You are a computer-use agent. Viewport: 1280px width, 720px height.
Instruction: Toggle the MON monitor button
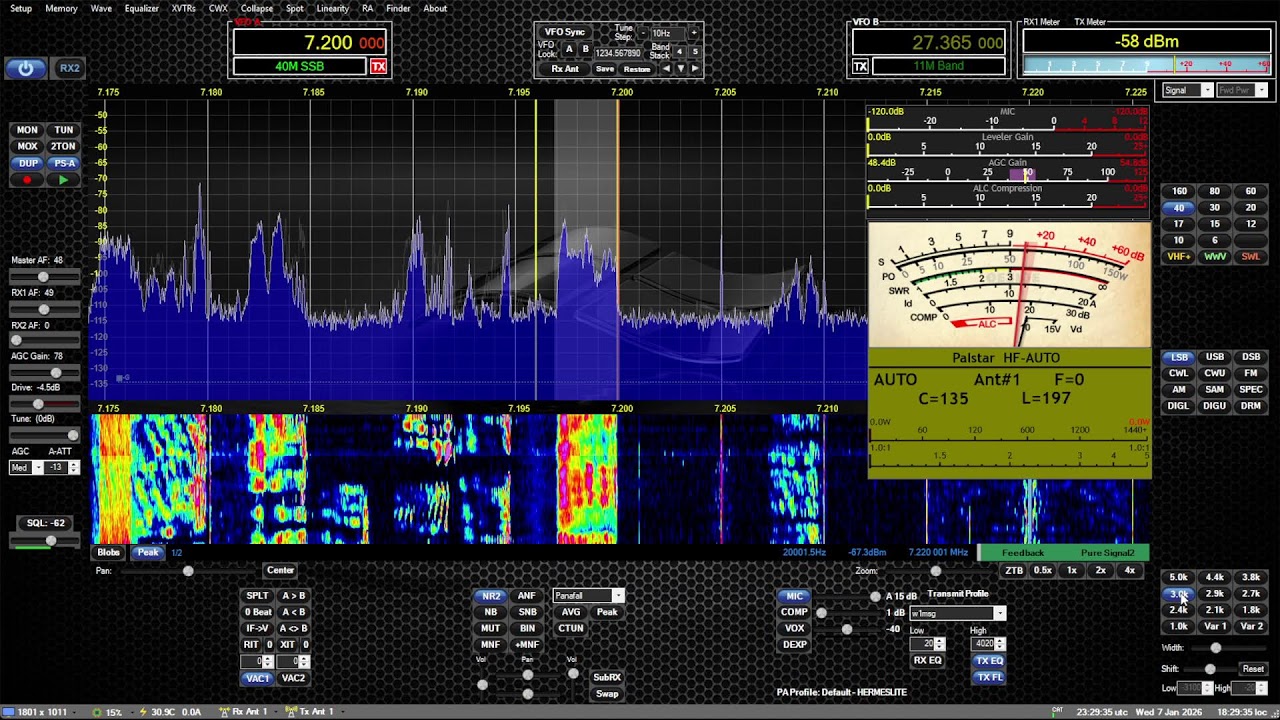[27, 130]
